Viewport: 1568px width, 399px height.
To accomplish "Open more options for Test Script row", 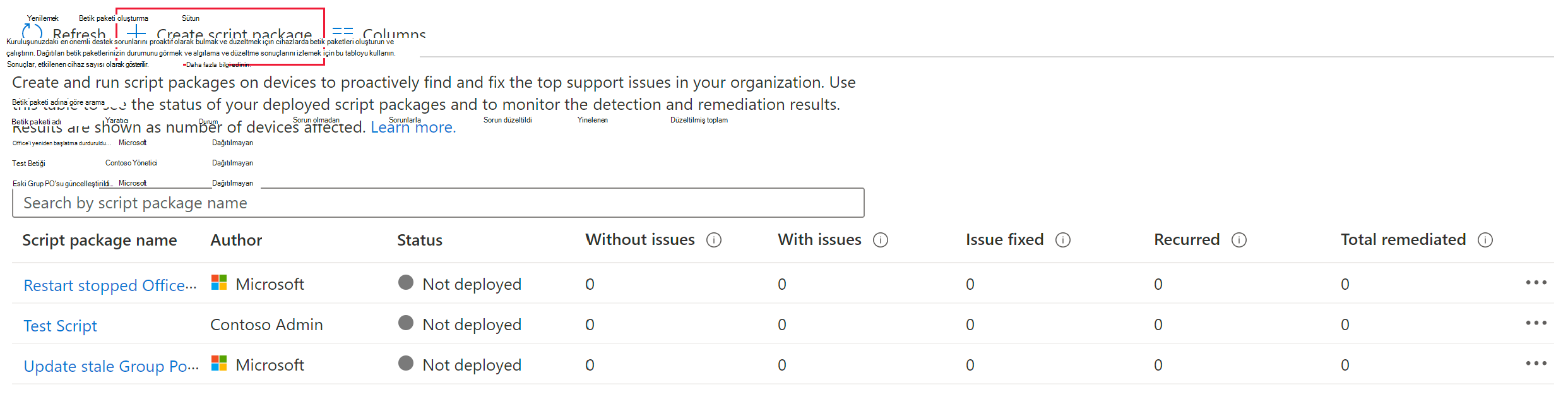I will (x=1536, y=323).
